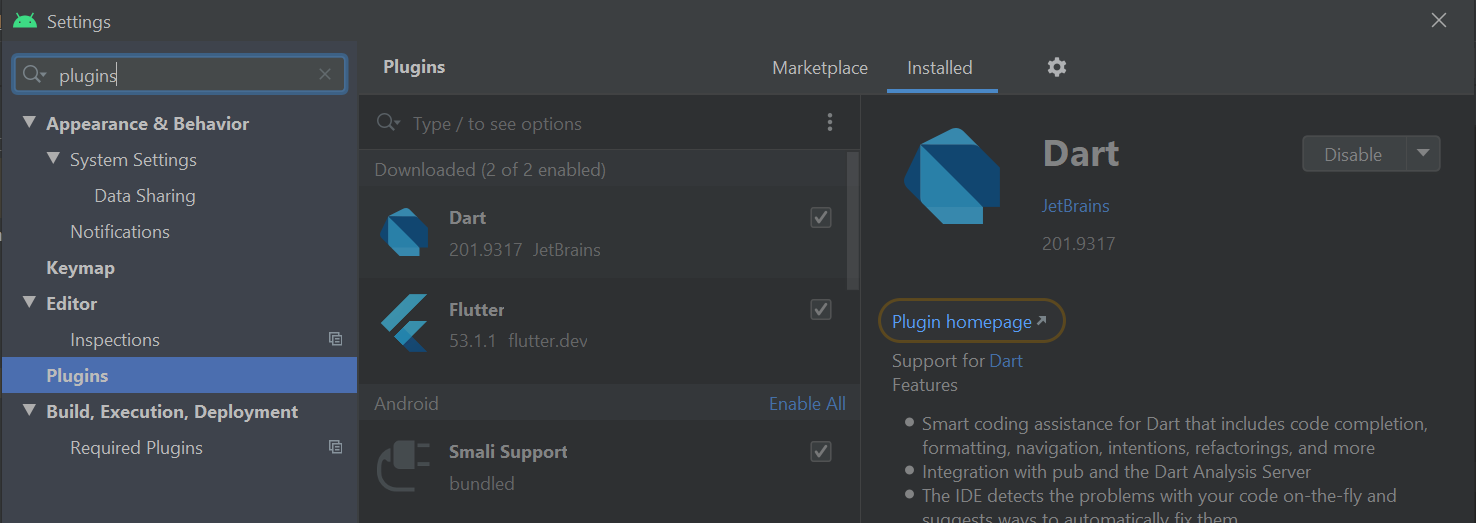Select Required Plugins settings
Image resolution: width=1476 pixels, height=523 pixels.
click(x=136, y=448)
